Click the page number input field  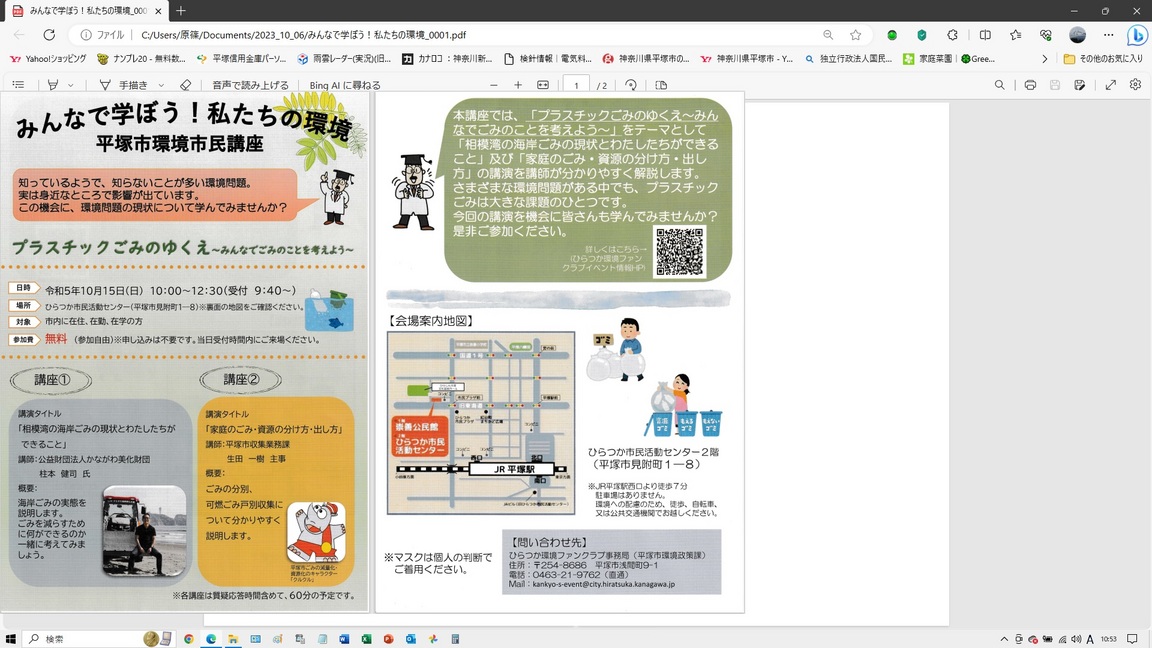pos(576,85)
